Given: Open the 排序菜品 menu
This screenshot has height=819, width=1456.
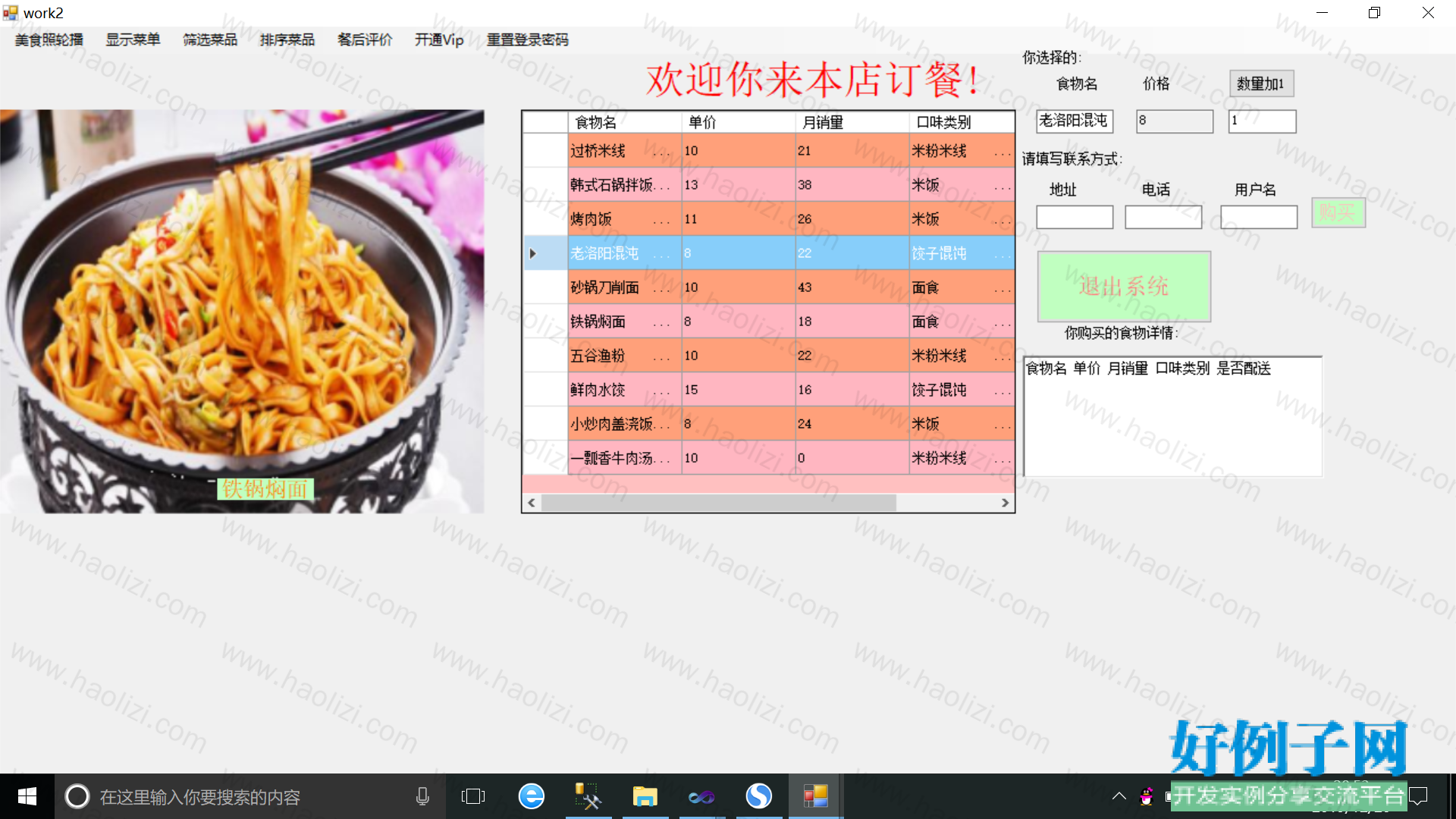Looking at the screenshot, I should point(287,40).
